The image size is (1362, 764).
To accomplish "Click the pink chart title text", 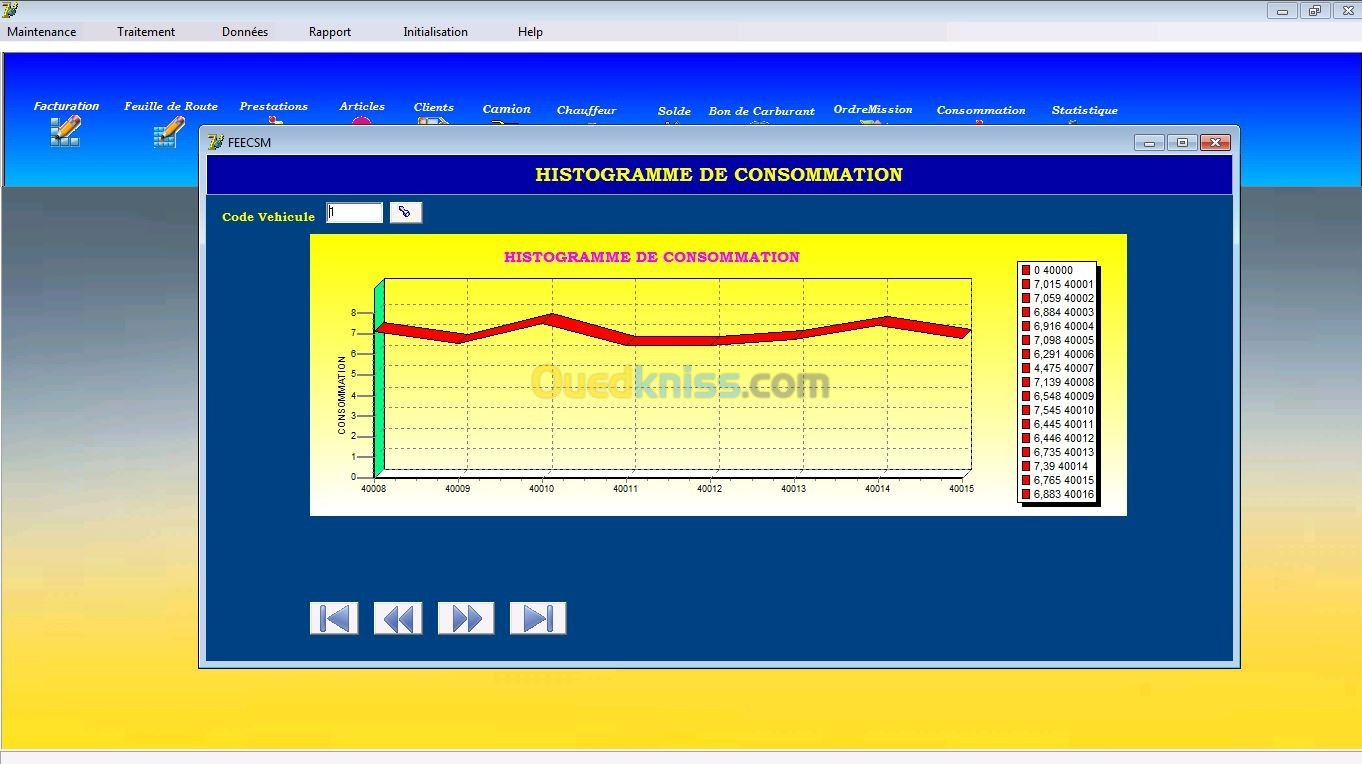I will point(651,257).
